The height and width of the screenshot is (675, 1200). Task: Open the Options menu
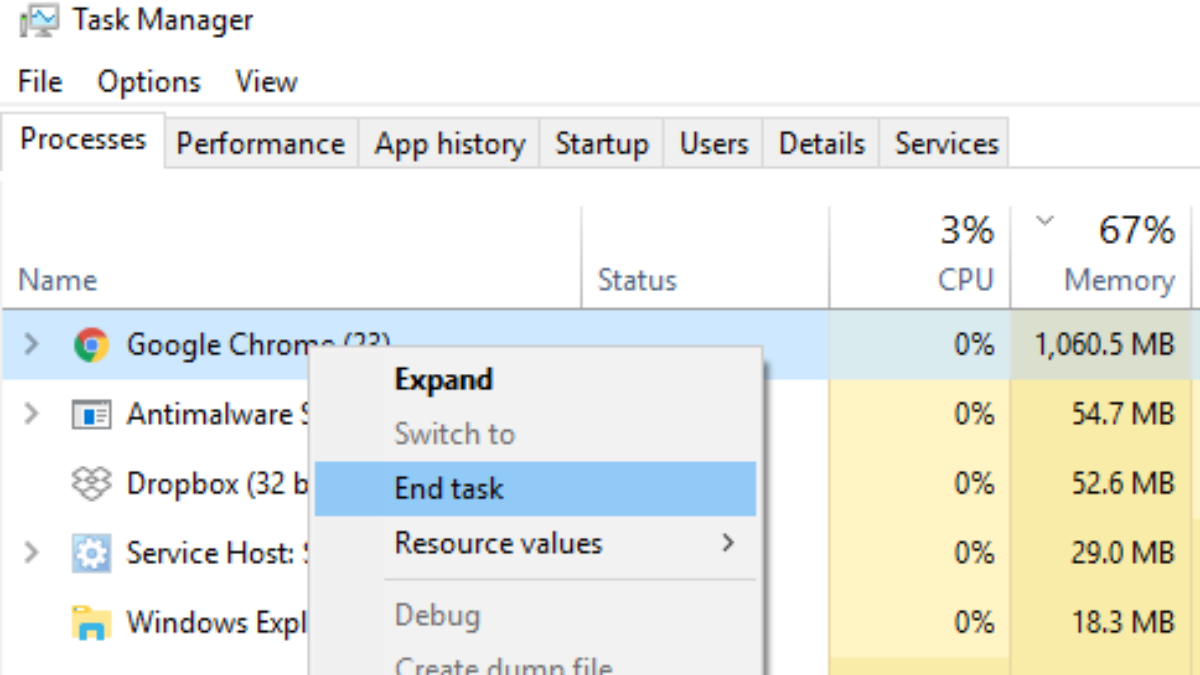(x=149, y=82)
